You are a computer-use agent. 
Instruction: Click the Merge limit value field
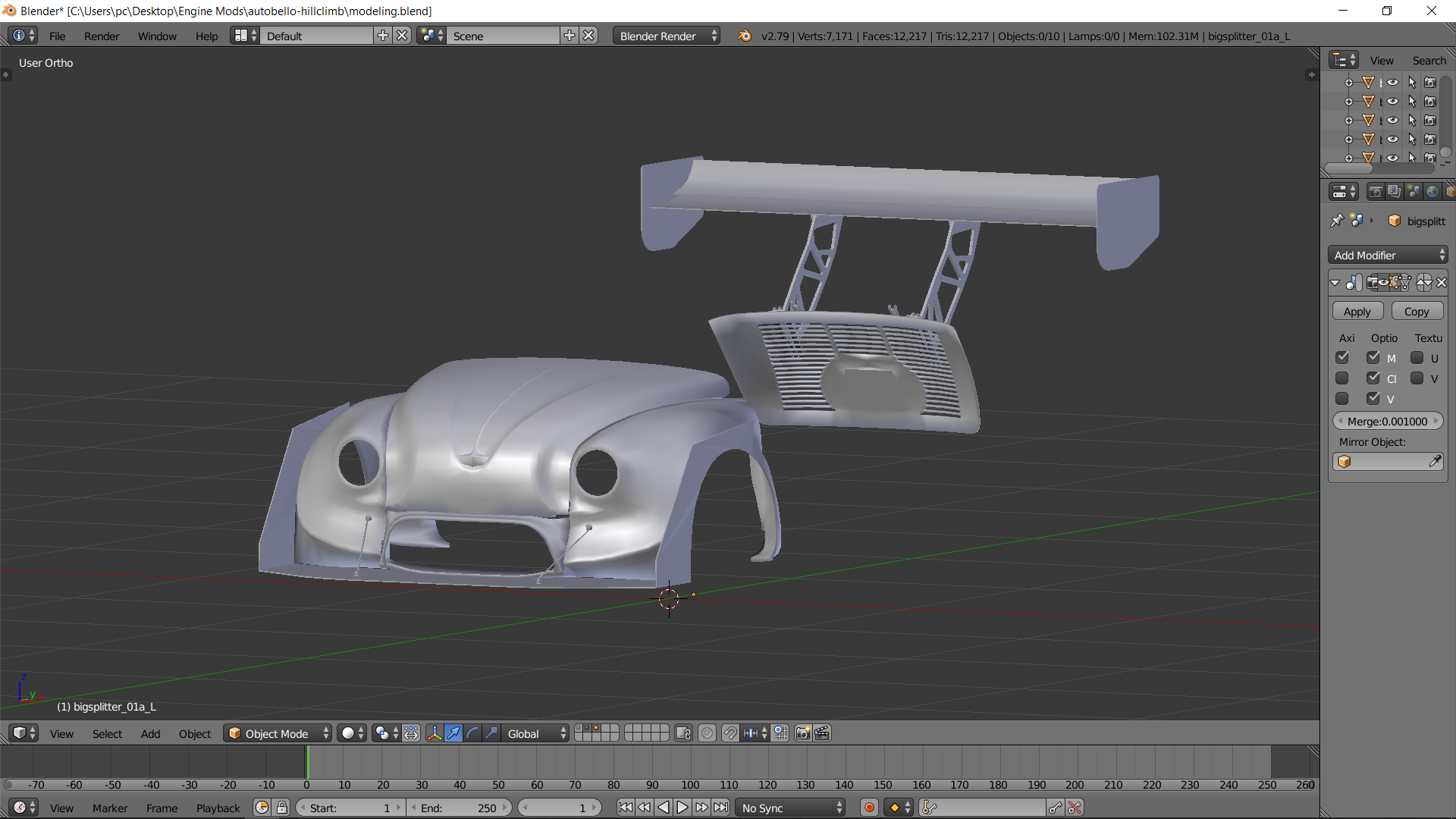[x=1387, y=422]
